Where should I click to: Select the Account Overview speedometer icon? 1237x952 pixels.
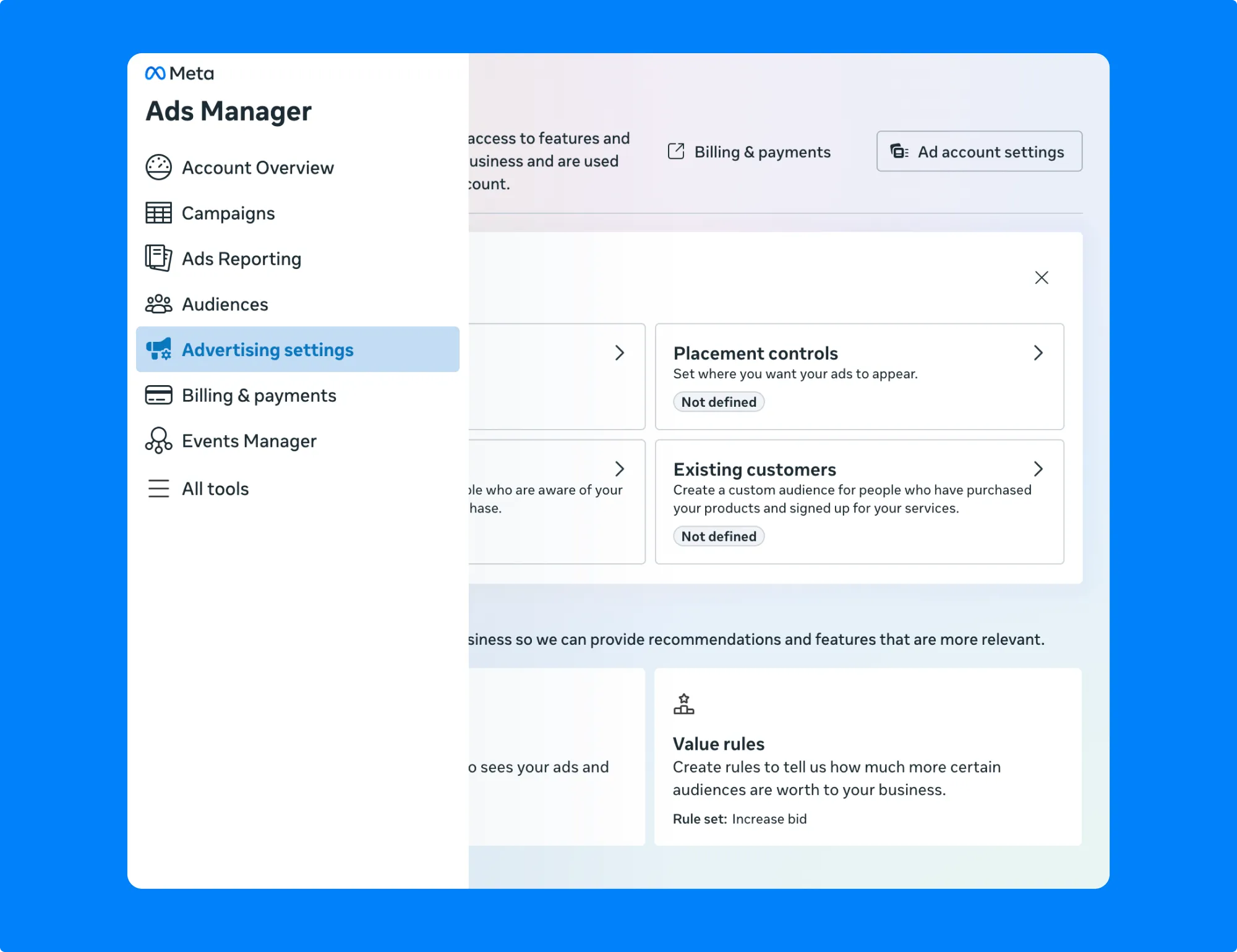158,167
